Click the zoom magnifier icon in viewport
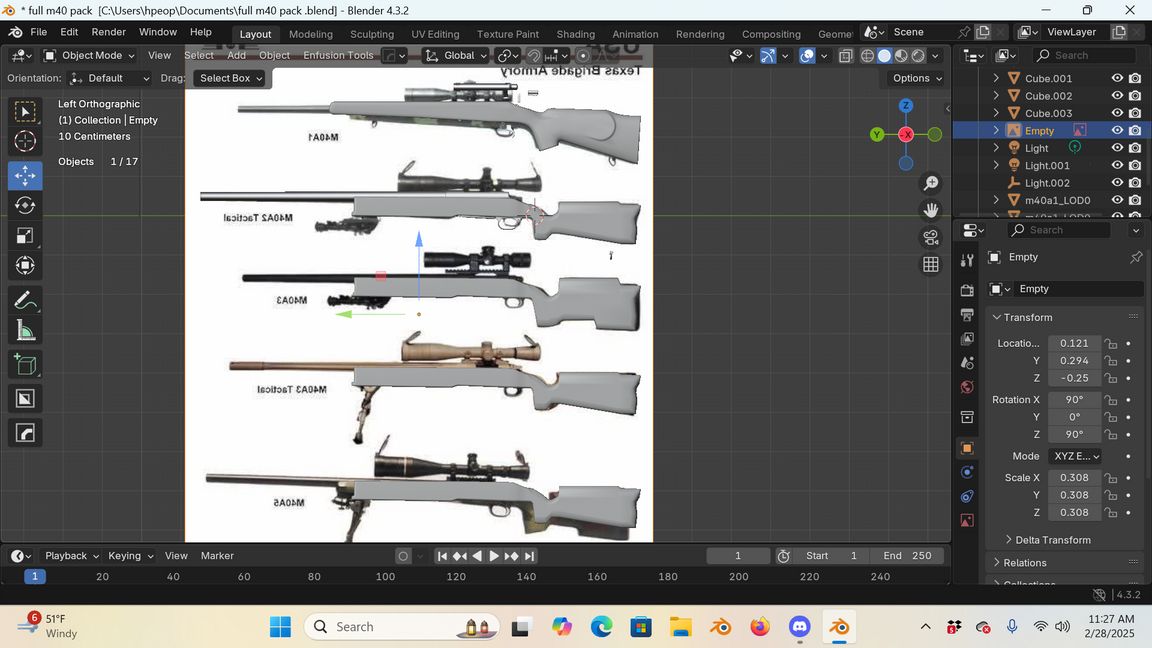Image resolution: width=1152 pixels, height=648 pixels. coord(931,183)
